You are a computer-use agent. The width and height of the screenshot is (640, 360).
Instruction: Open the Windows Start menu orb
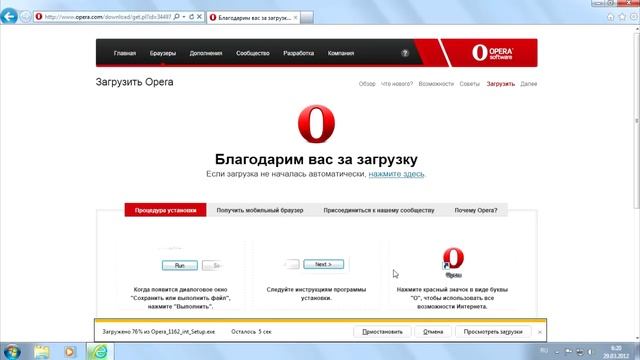coord(11,352)
